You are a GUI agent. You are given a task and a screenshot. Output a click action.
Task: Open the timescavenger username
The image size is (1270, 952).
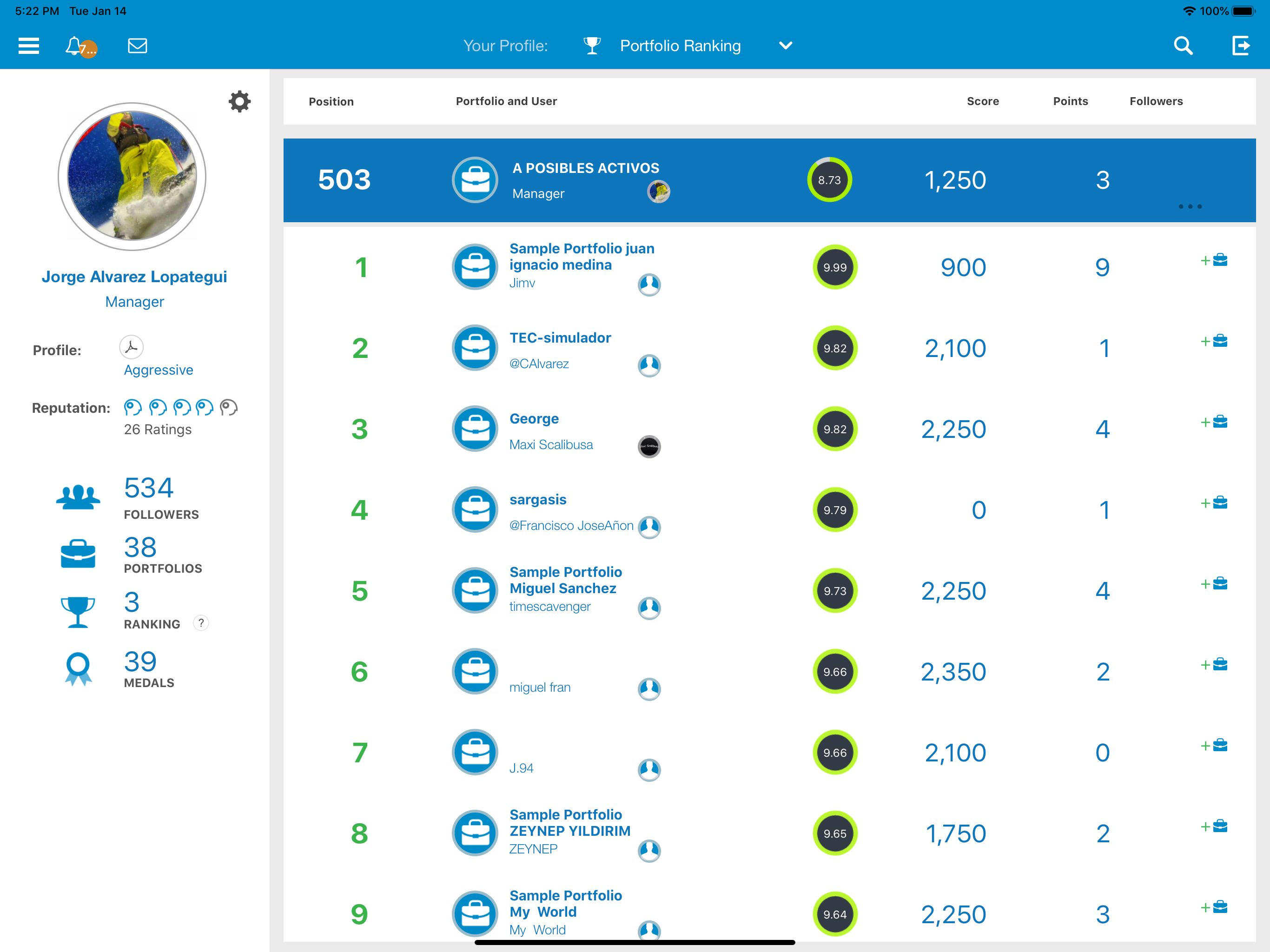(549, 607)
